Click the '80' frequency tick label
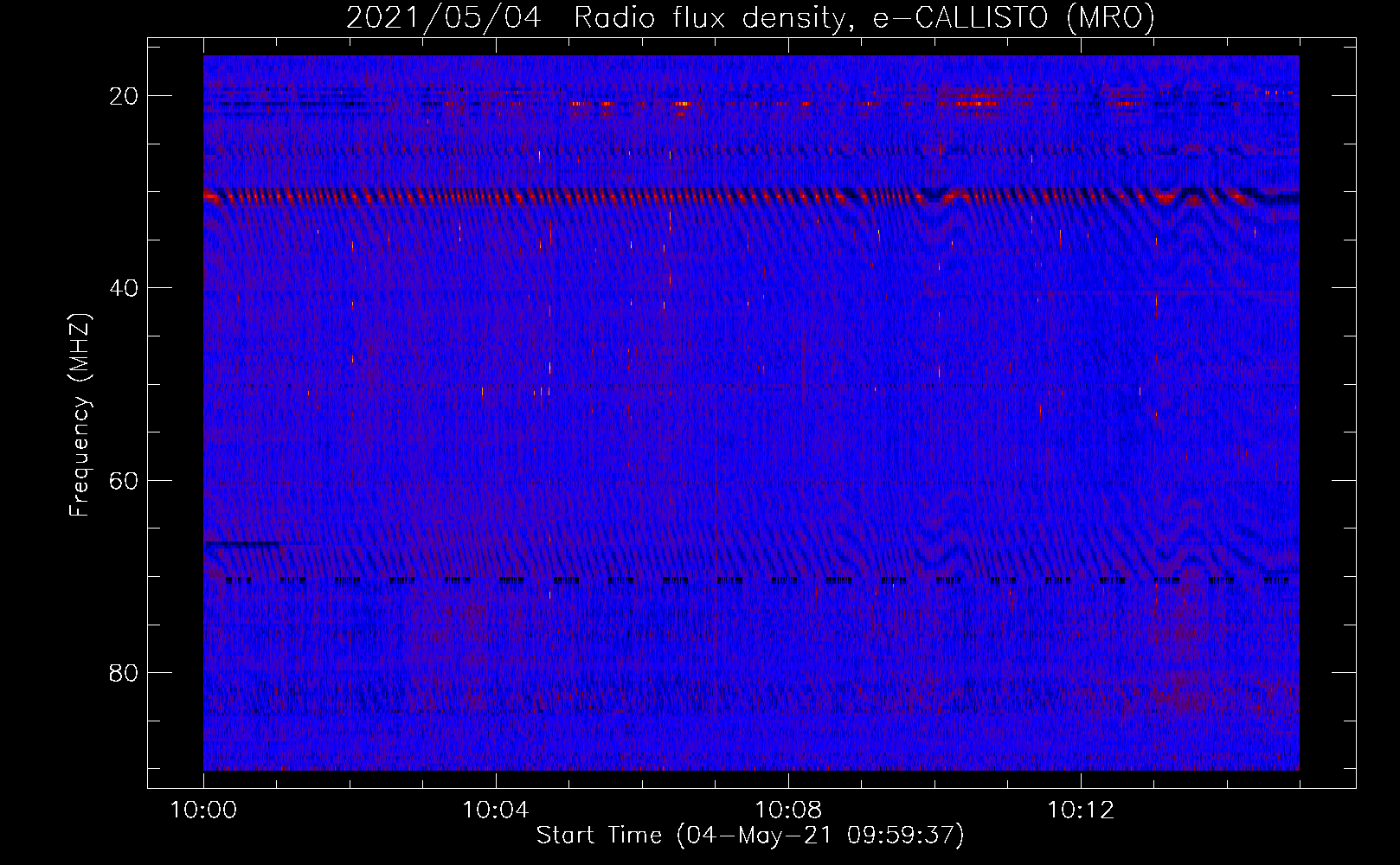Screen dimensions: 1400x865 click(x=124, y=672)
